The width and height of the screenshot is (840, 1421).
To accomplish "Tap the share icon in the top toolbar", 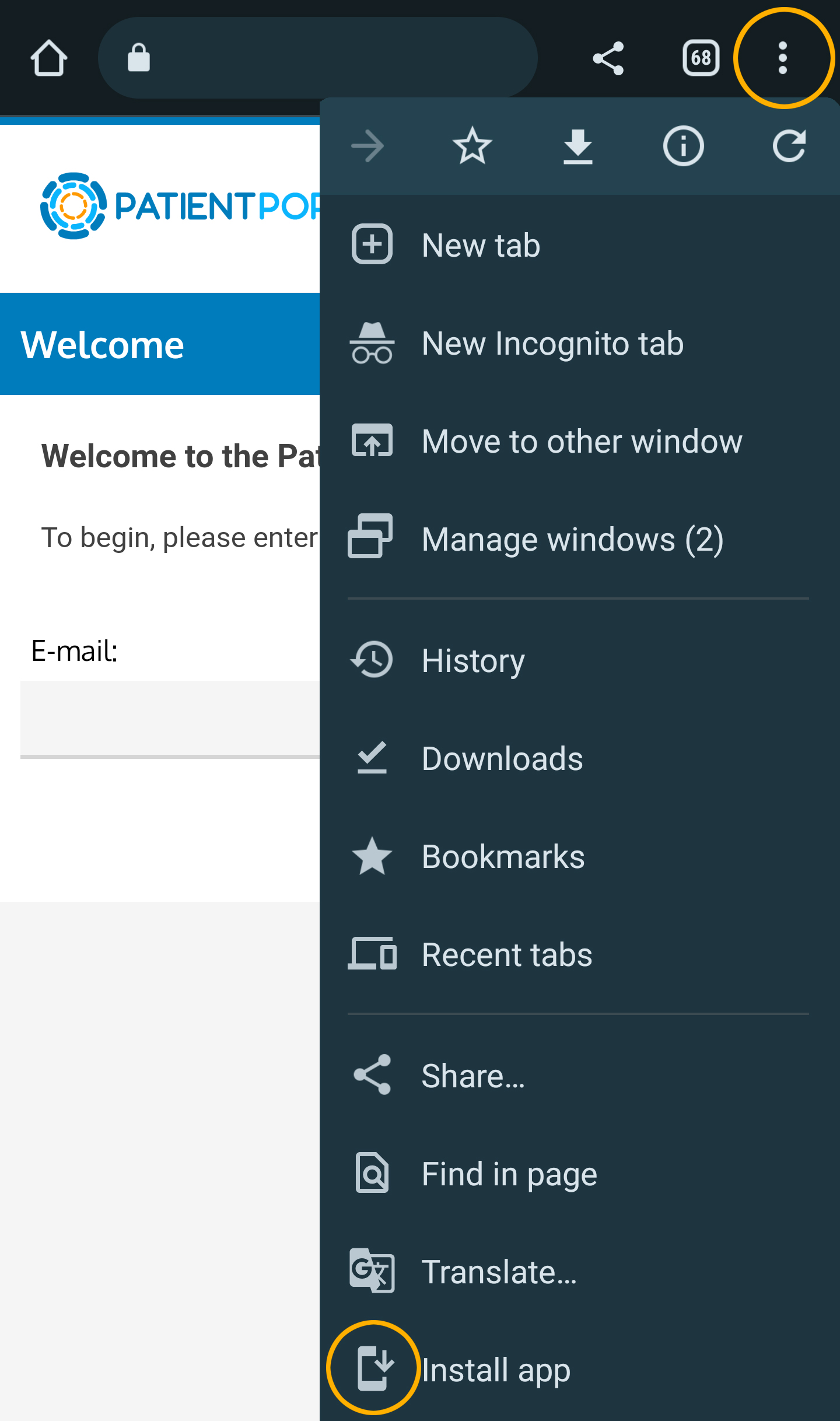I will 608,58.
